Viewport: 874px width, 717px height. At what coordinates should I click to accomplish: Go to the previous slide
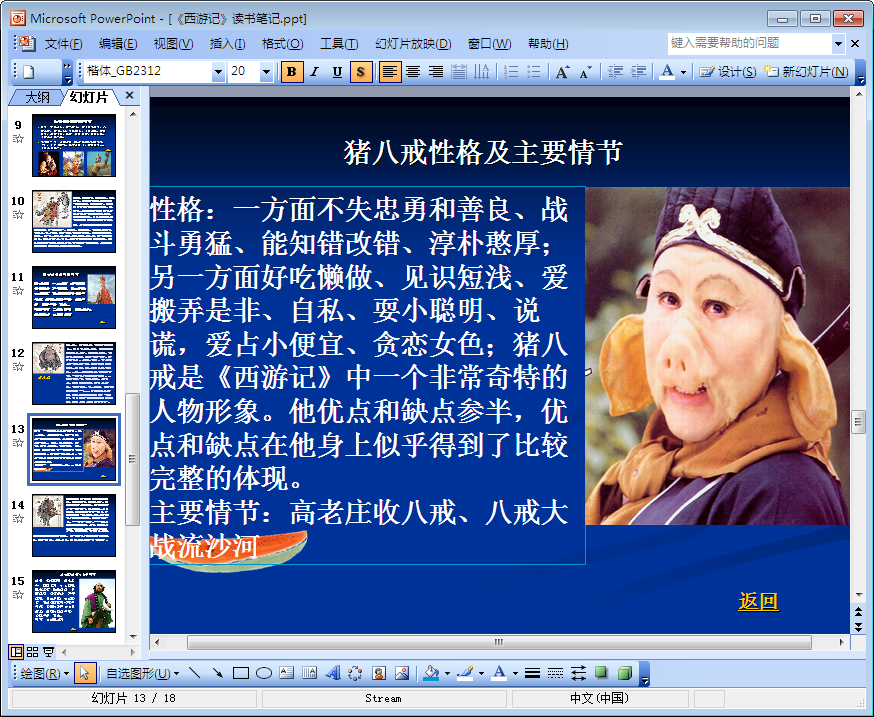pyautogui.click(x=858, y=612)
